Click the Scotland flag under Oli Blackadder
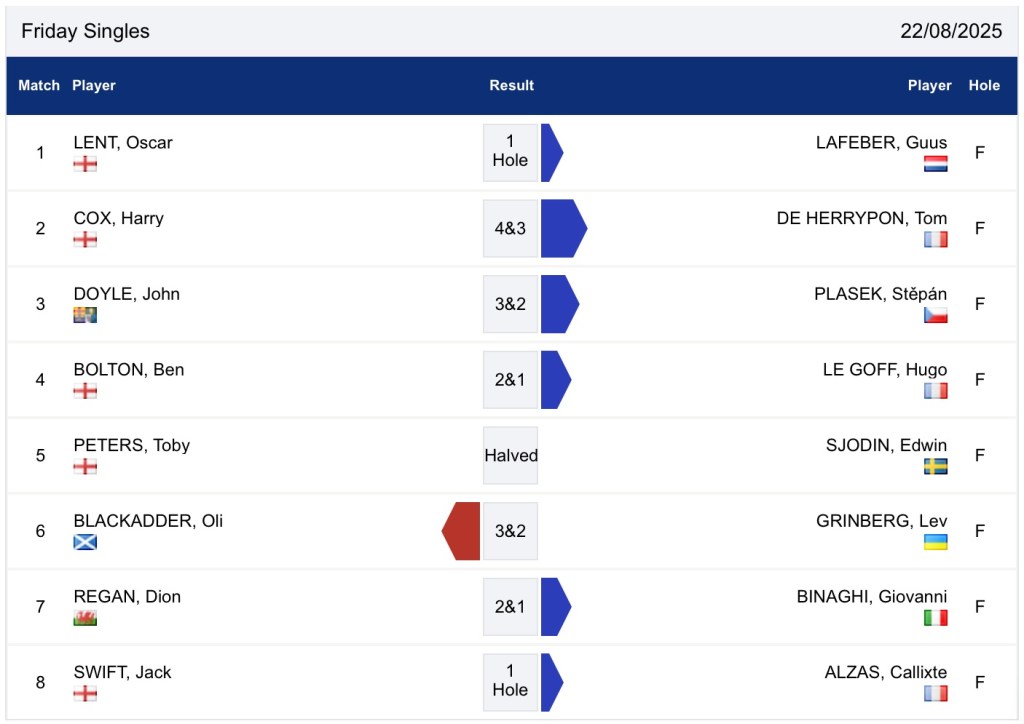Screen dimensions: 1024x724 85,542
